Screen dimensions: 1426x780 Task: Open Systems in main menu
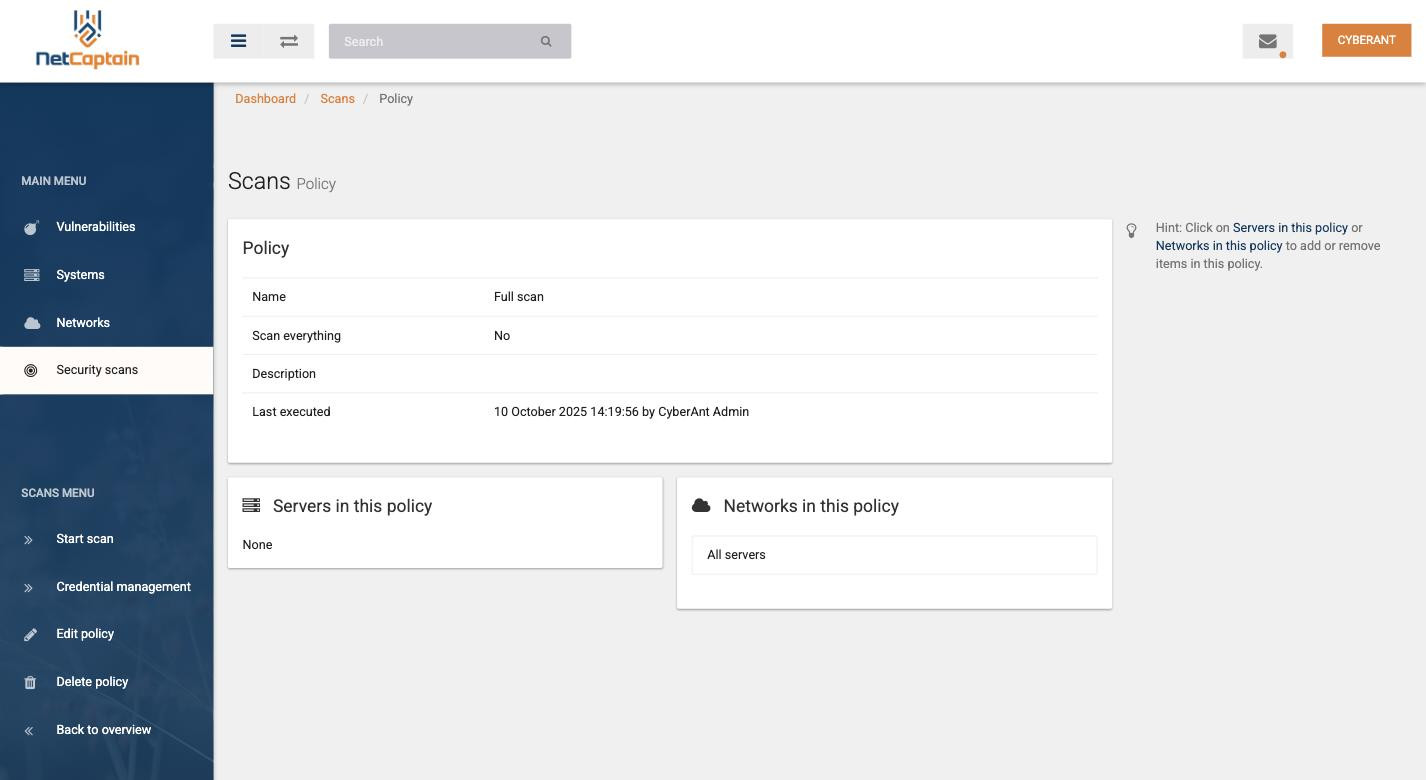pos(80,275)
